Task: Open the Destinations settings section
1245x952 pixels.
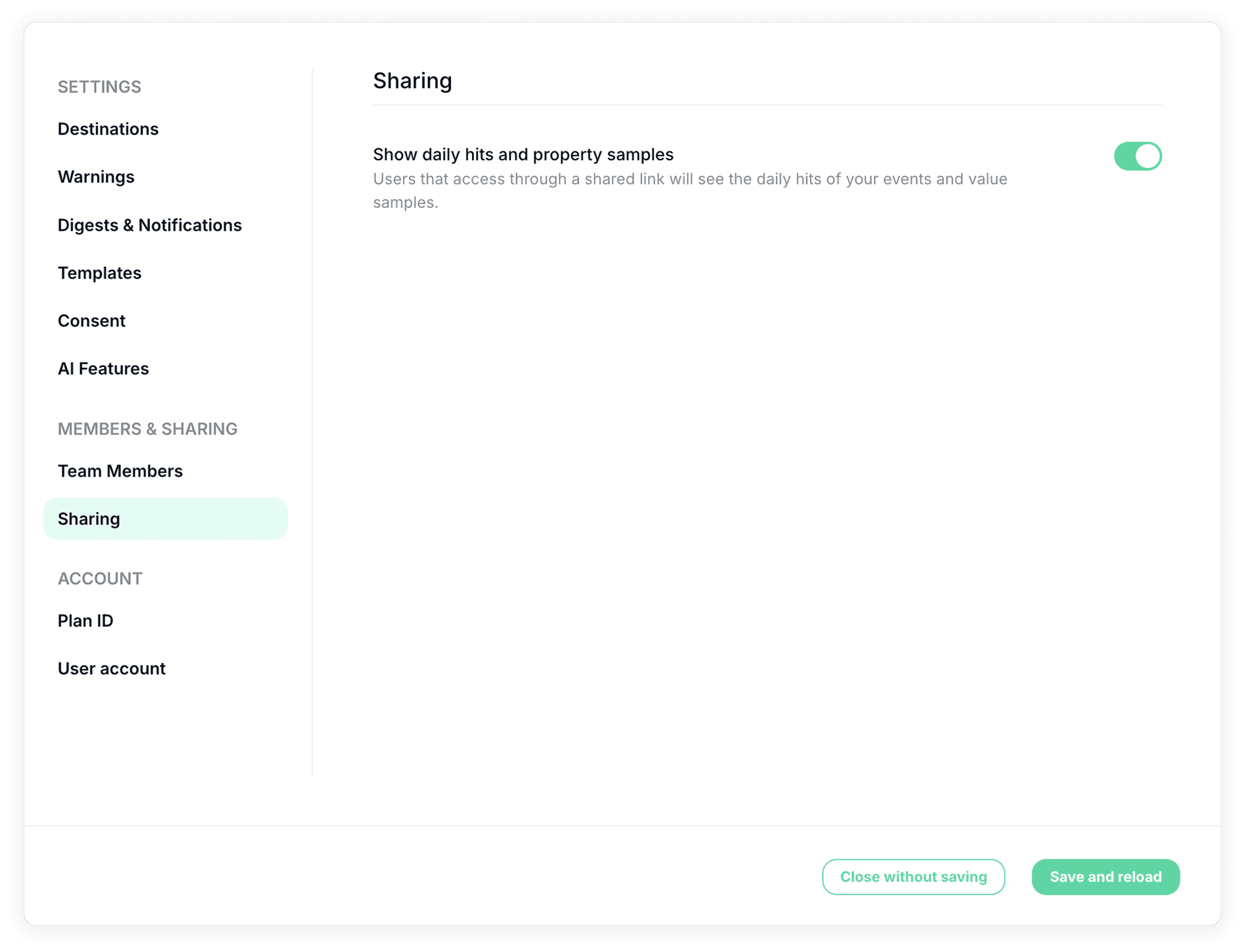Action: tap(108, 129)
